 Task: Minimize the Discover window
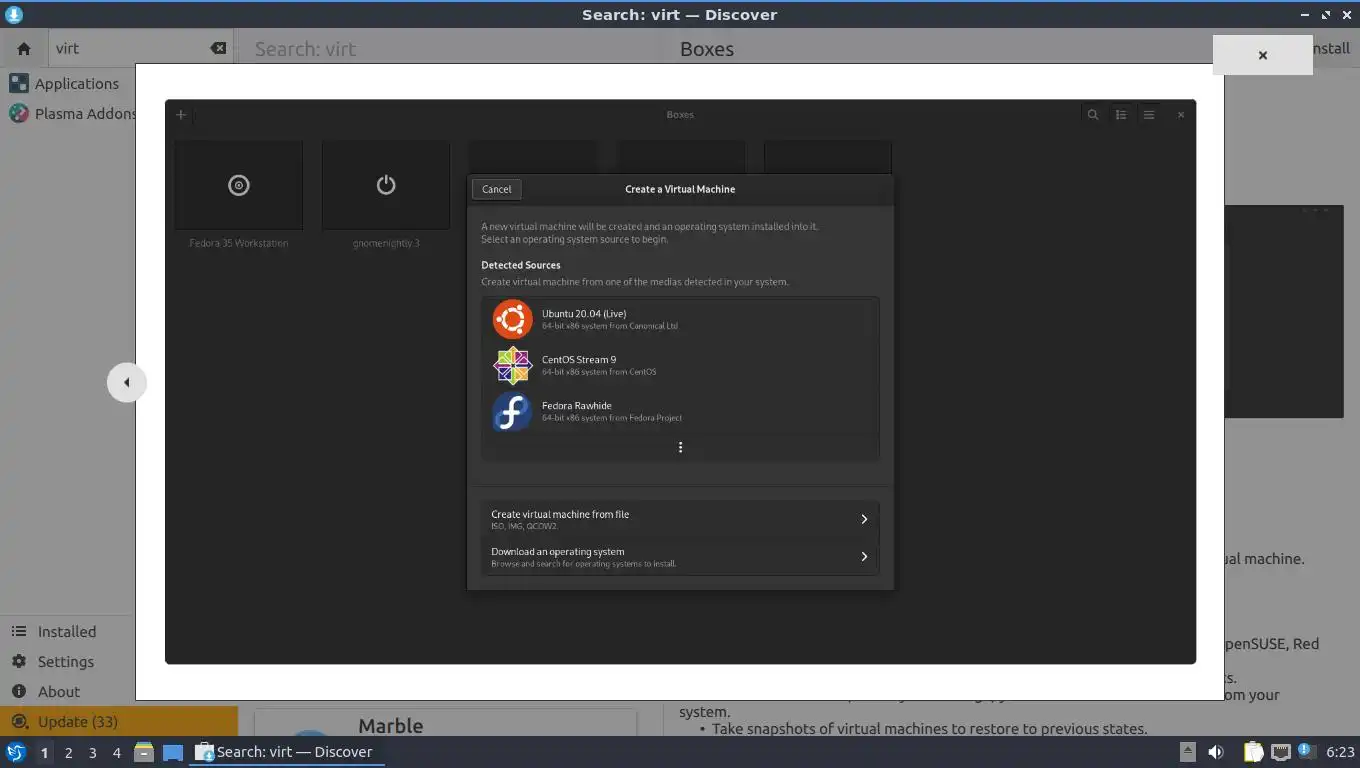(1304, 14)
